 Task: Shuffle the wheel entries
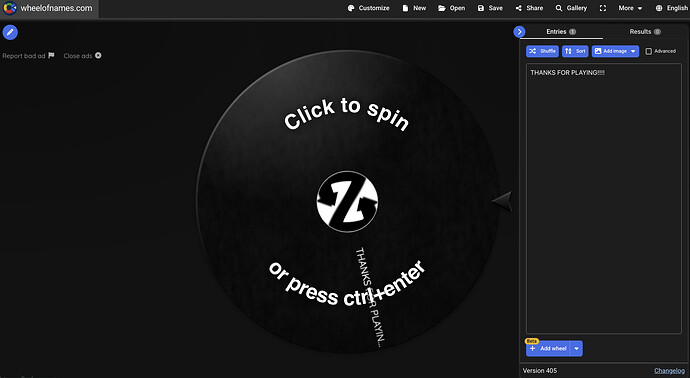click(542, 51)
